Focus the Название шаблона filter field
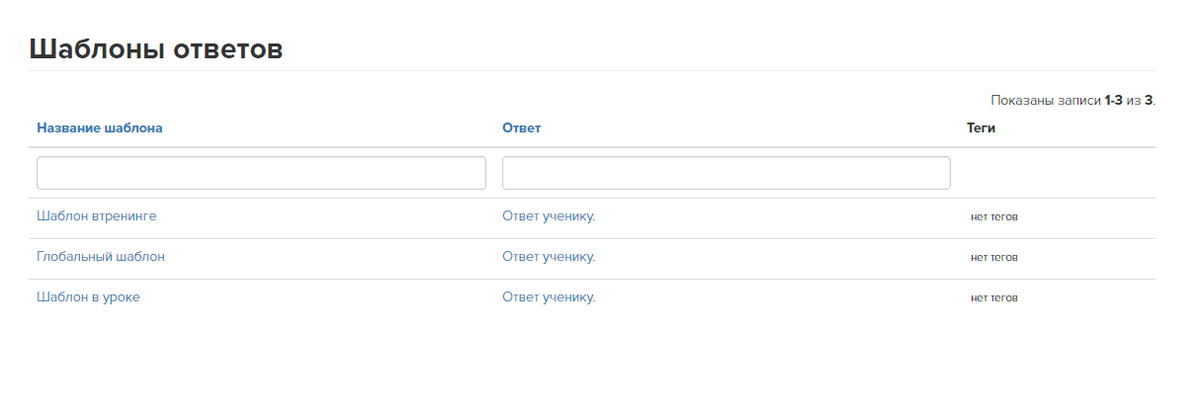Screen dimensions: 1199x418 point(262,173)
